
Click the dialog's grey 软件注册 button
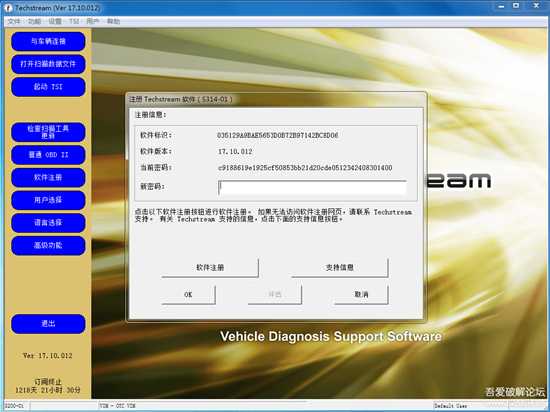pos(210,268)
